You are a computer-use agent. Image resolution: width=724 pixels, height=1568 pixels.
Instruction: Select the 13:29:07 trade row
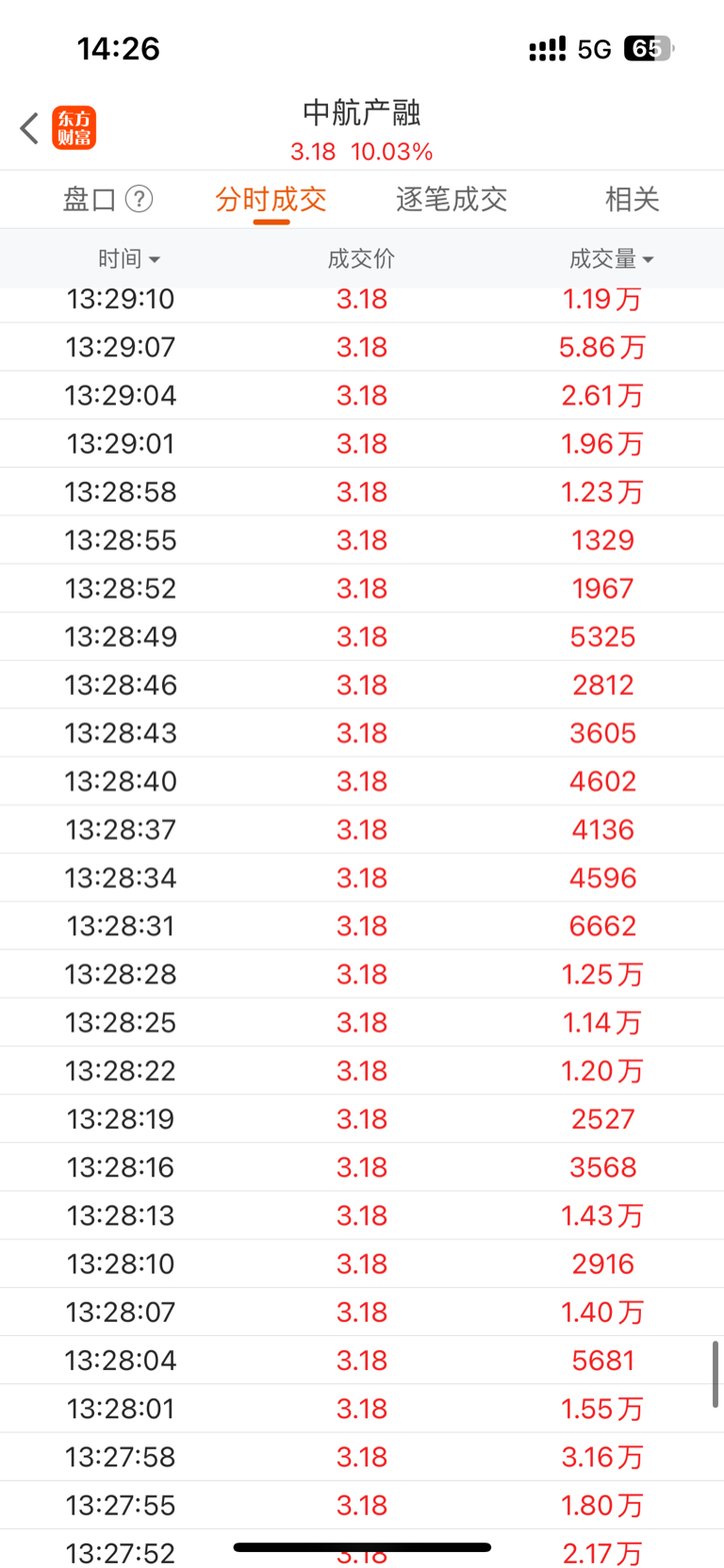362,347
